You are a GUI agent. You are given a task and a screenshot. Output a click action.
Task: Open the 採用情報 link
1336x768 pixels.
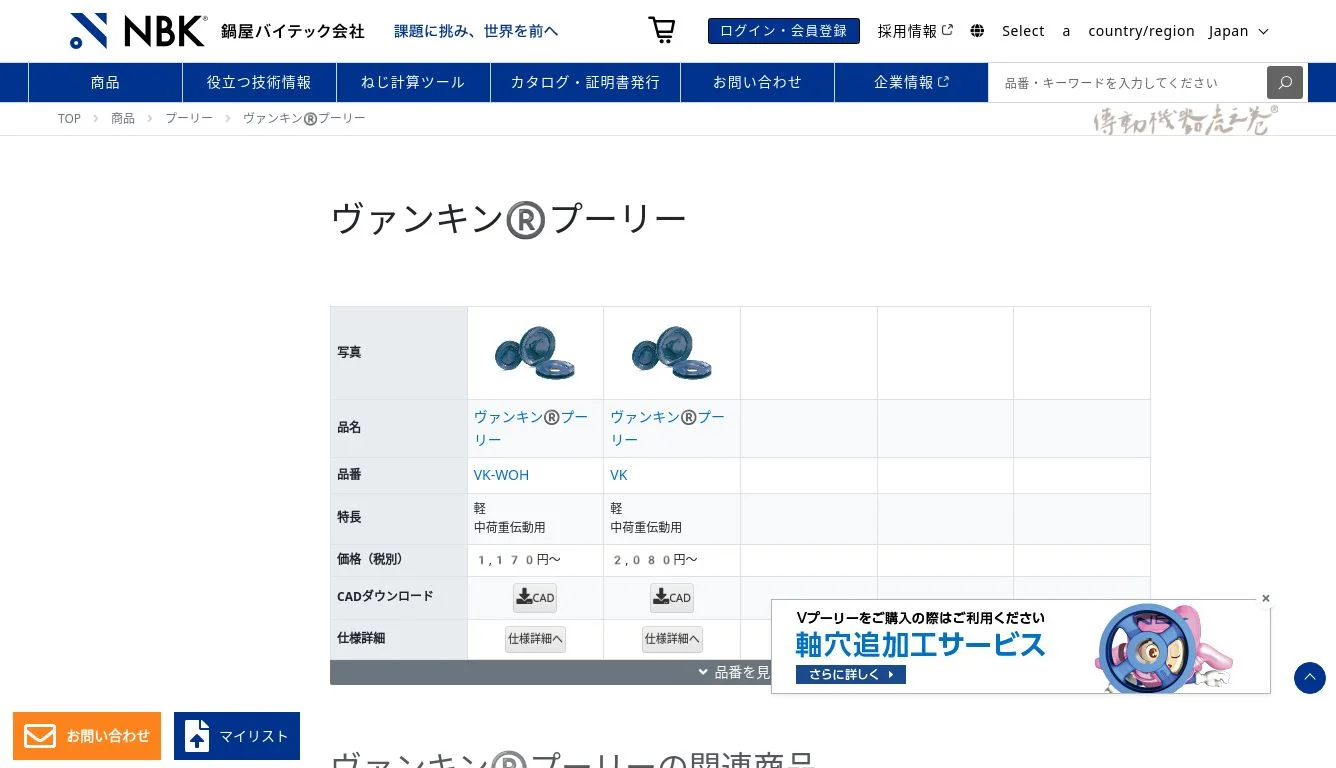pyautogui.click(x=915, y=31)
